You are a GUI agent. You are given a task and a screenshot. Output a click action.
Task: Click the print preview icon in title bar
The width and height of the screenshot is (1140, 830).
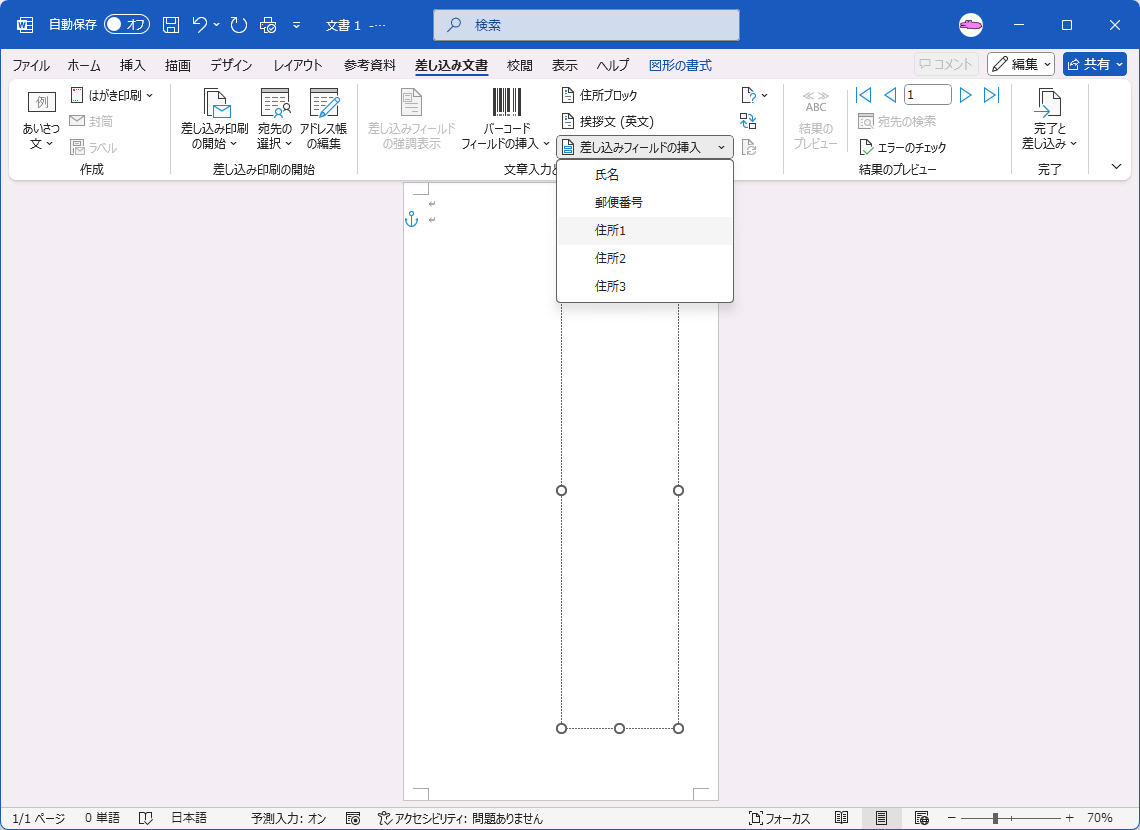(x=268, y=25)
